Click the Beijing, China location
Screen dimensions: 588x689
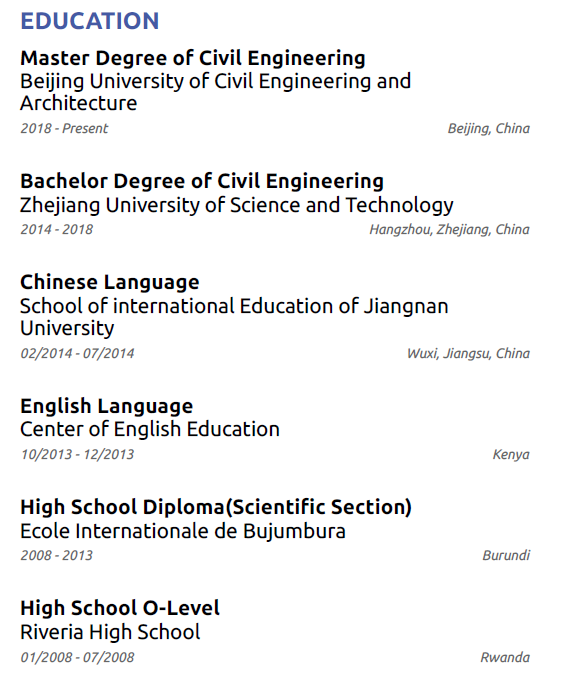point(489,128)
